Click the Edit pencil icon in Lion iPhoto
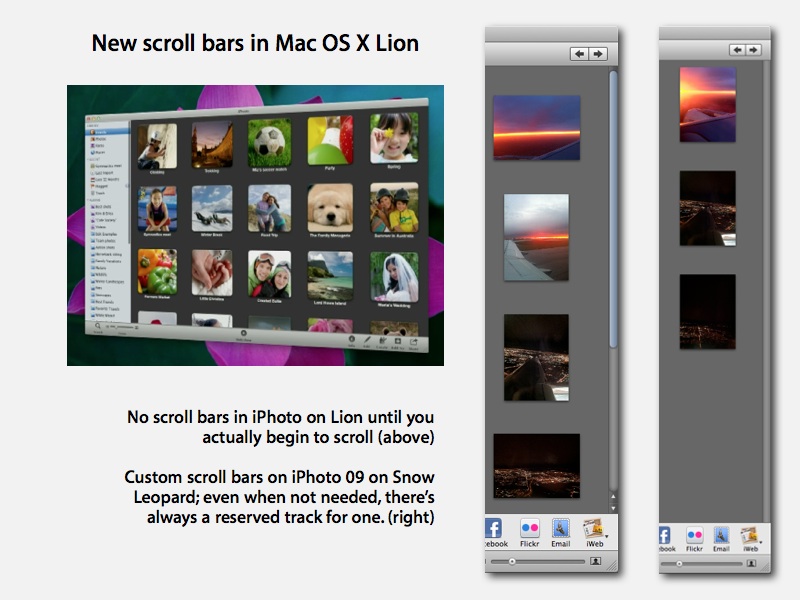The height and width of the screenshot is (600, 800). tap(367, 340)
